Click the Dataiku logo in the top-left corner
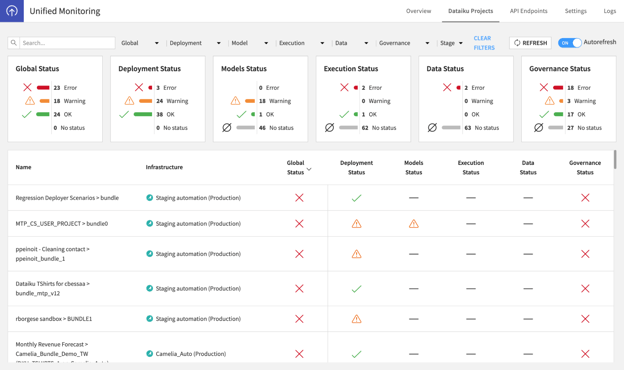Image resolution: width=624 pixels, height=370 pixels. coord(12,11)
